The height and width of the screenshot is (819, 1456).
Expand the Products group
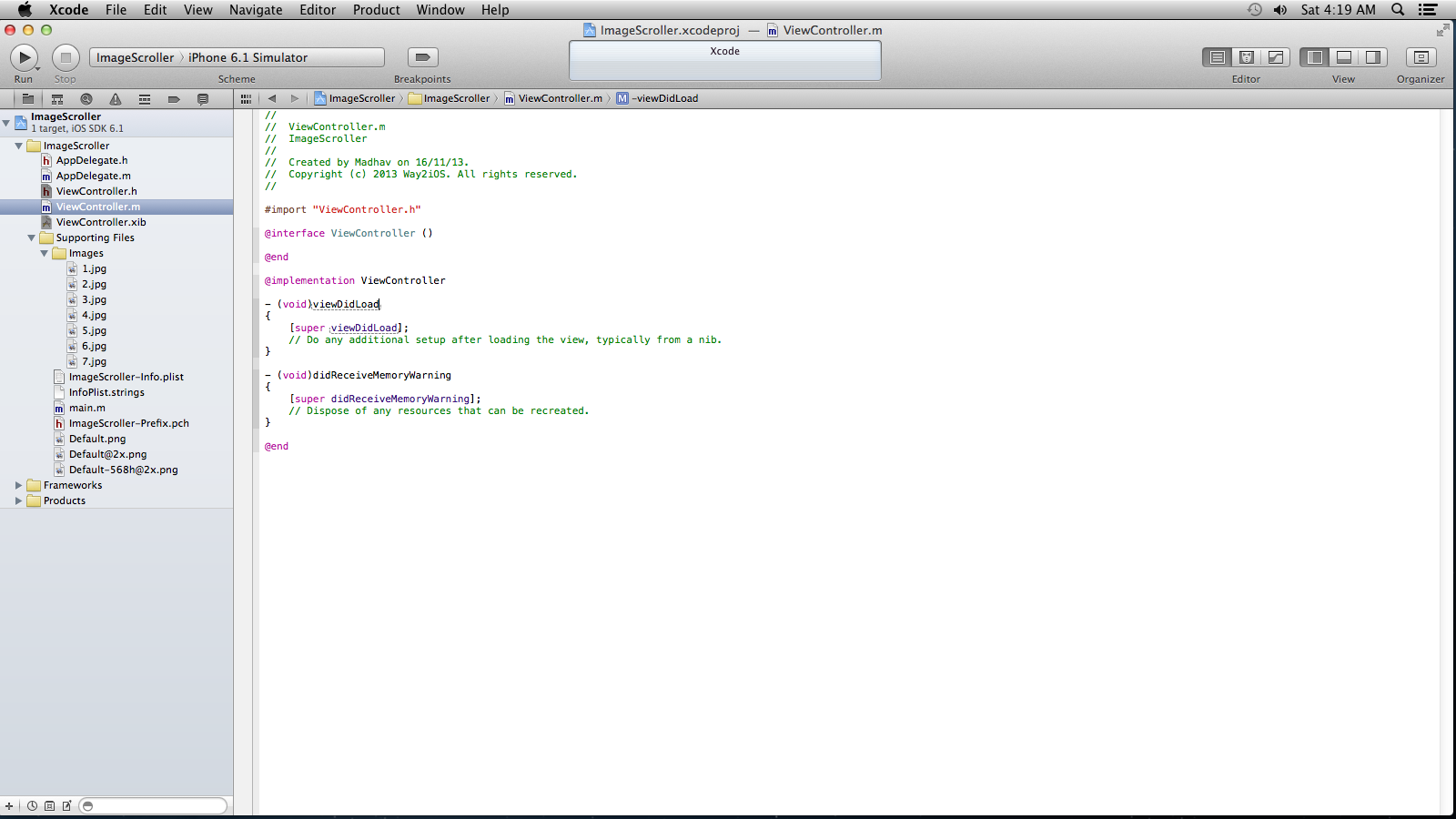[18, 500]
